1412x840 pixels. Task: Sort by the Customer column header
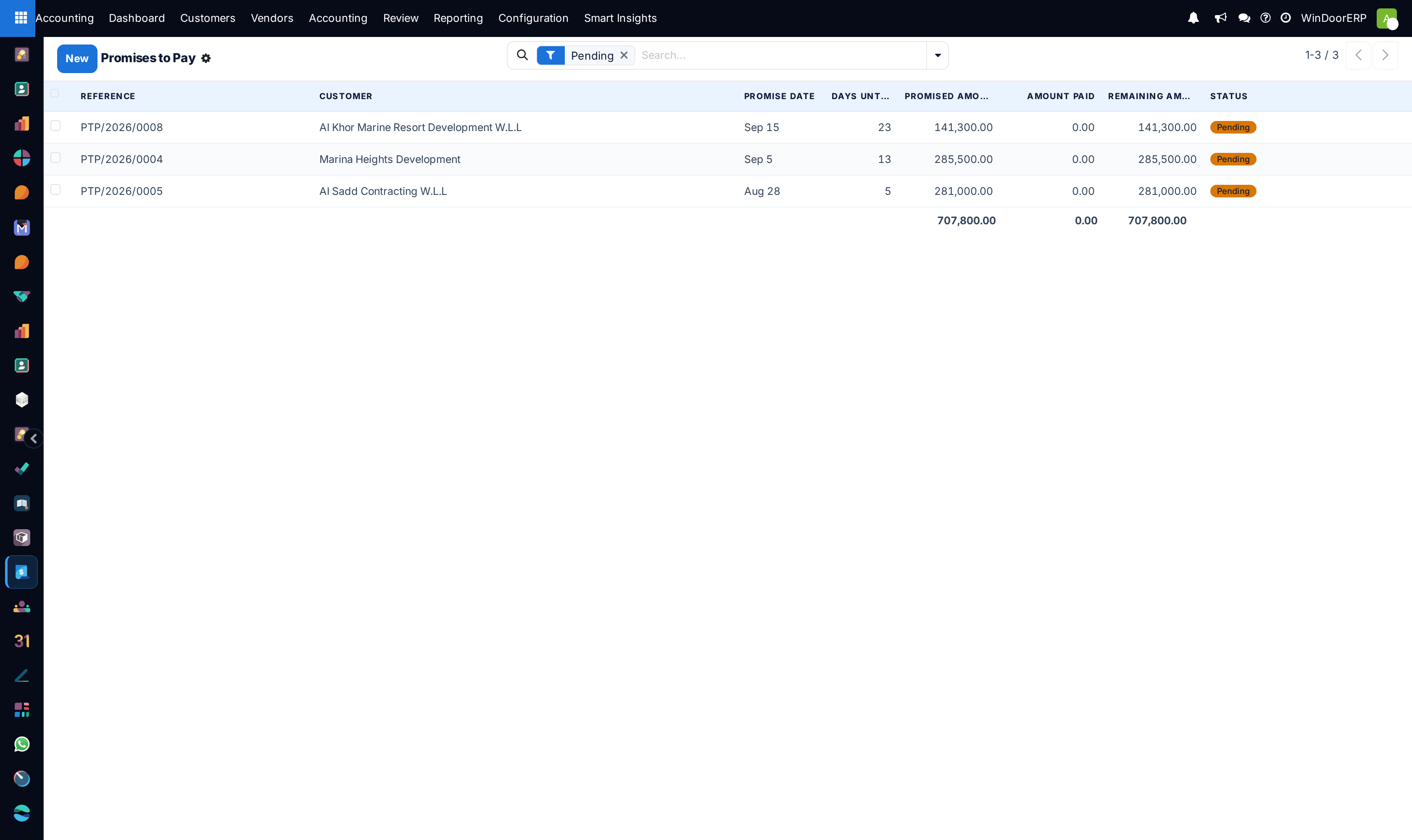345,96
